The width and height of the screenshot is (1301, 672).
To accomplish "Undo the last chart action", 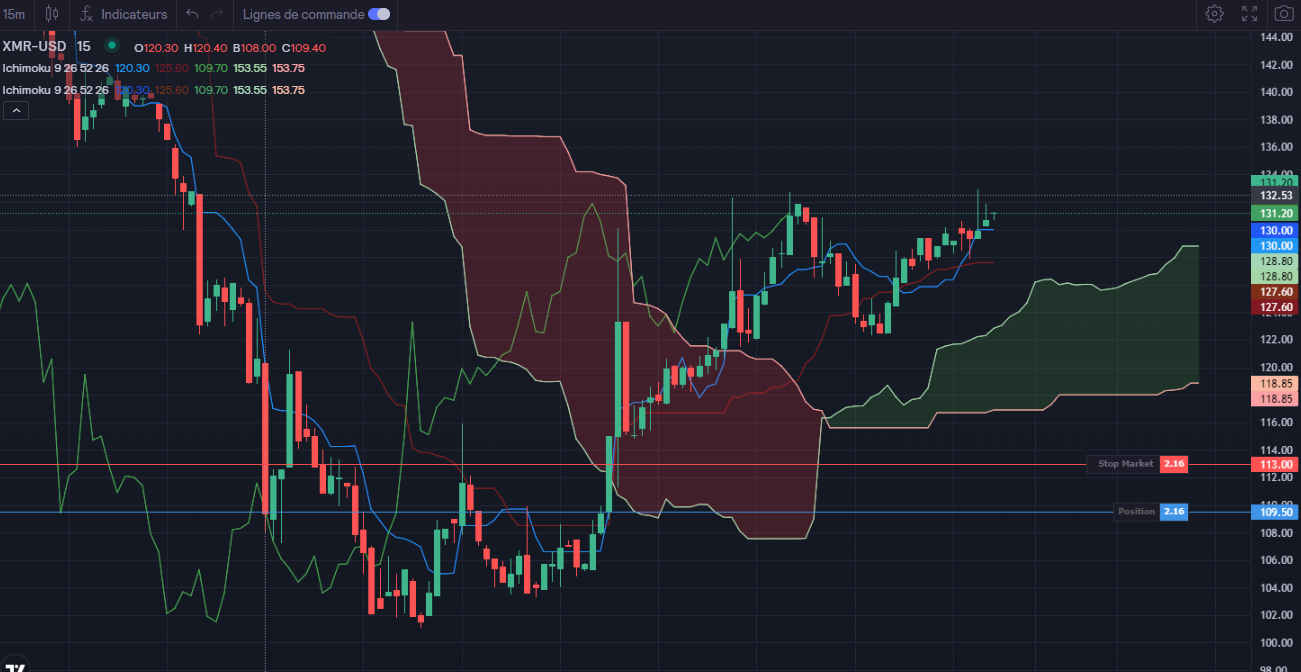I will [x=192, y=14].
